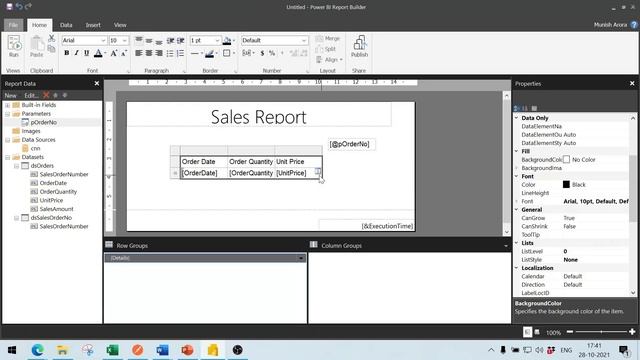Open PowerPoint from the taskbar
This screenshot has height=360, width=640.
187,350
